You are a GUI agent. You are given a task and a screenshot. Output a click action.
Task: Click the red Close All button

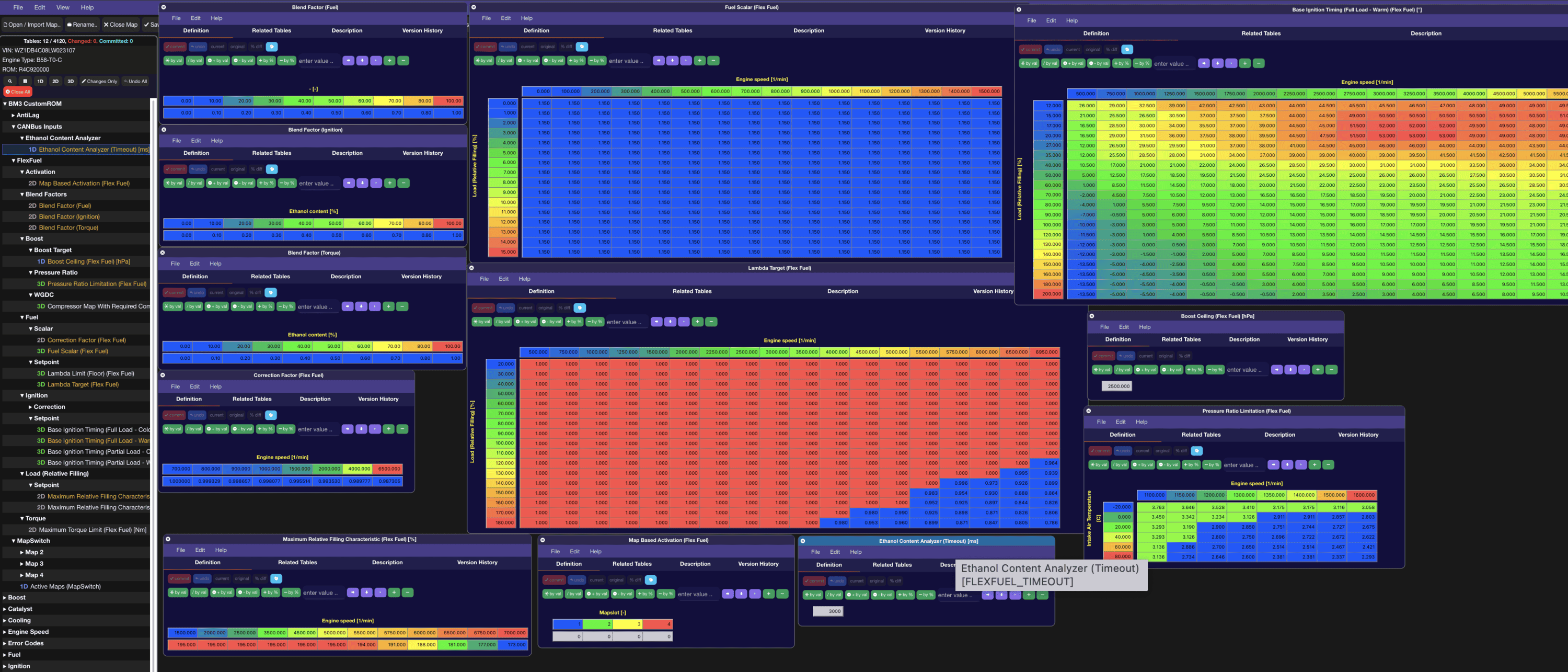coord(18,92)
